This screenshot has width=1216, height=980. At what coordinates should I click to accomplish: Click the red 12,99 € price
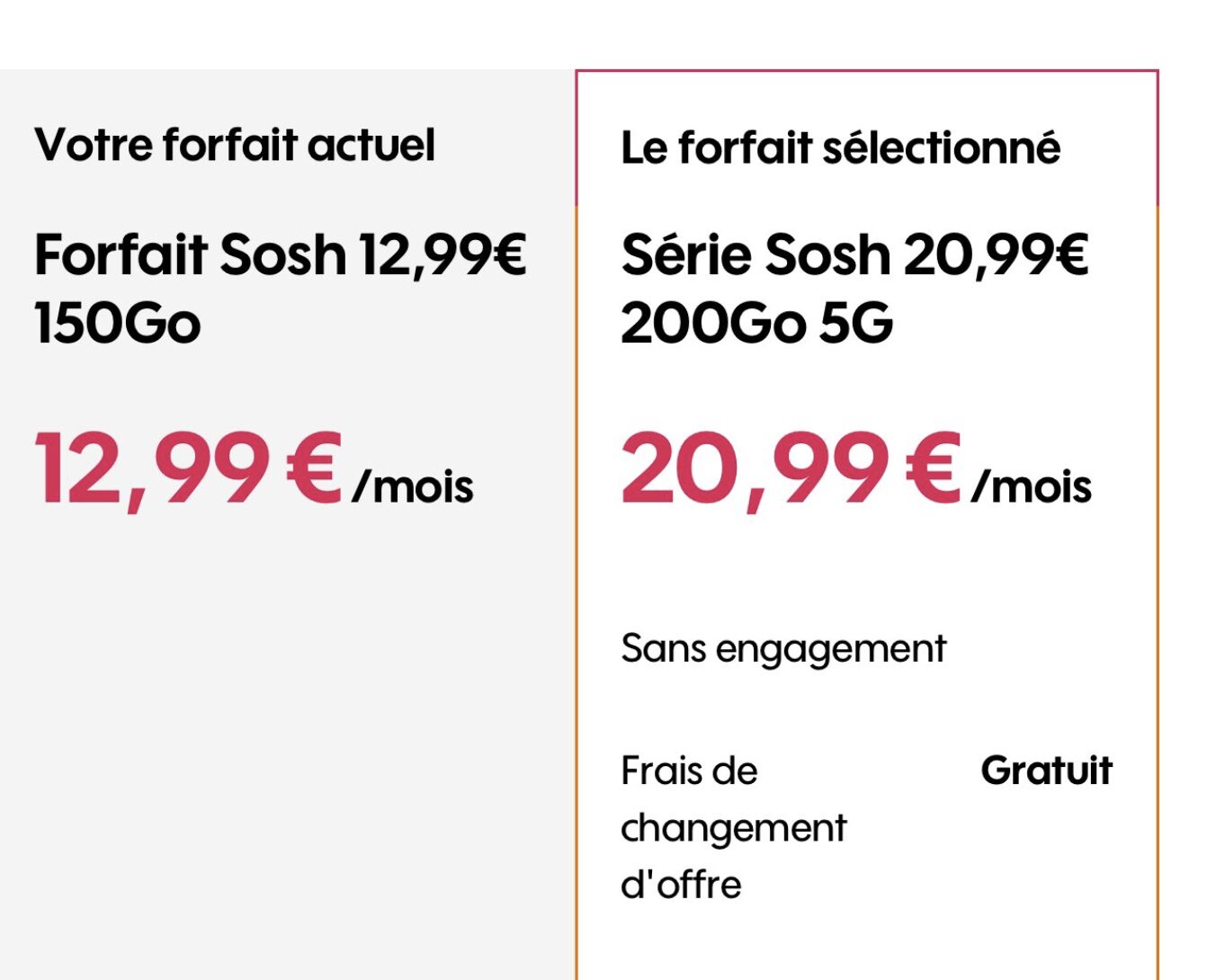coord(189,469)
